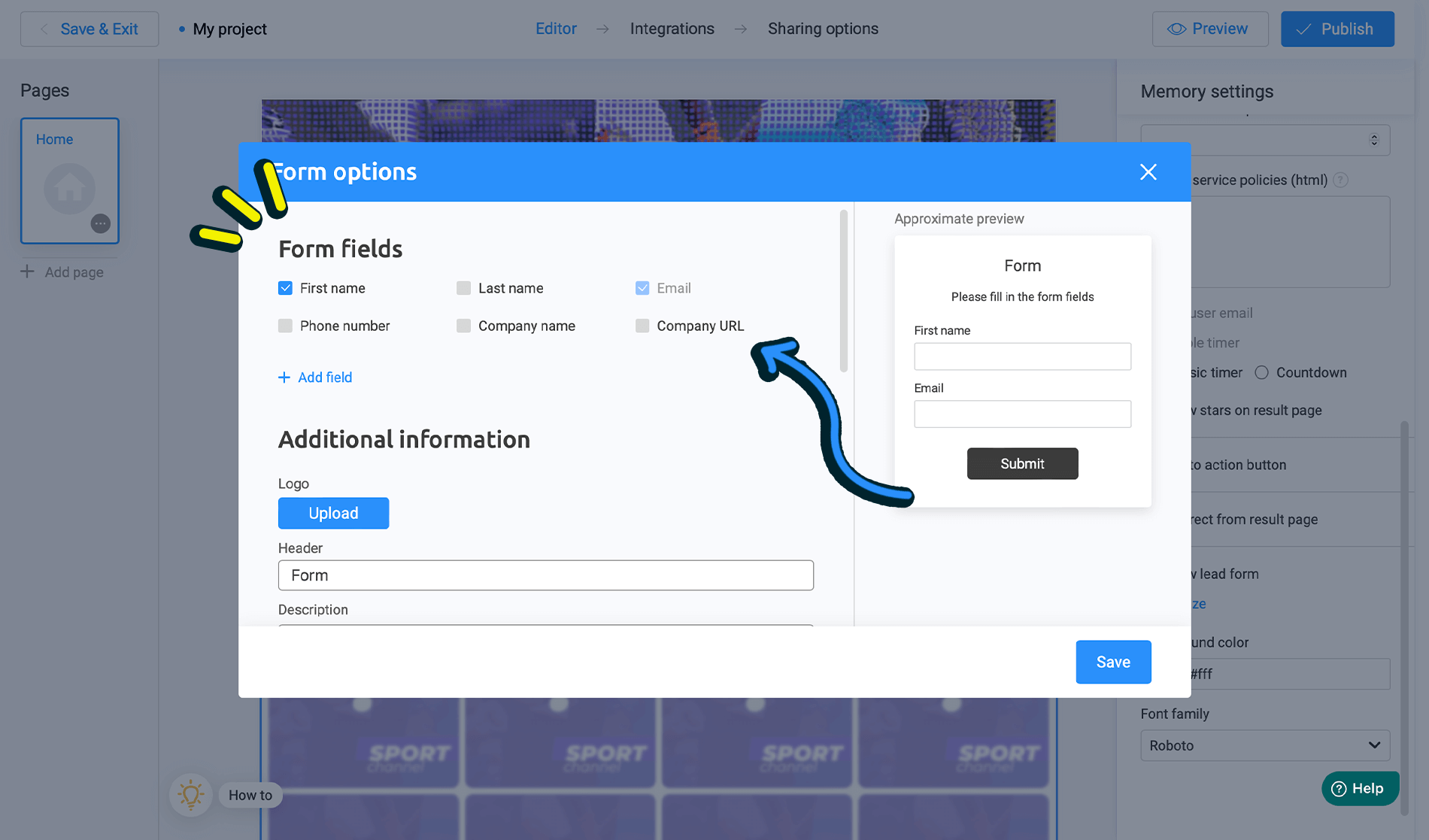Open the Editor step
The height and width of the screenshot is (840, 1429).
click(x=556, y=29)
